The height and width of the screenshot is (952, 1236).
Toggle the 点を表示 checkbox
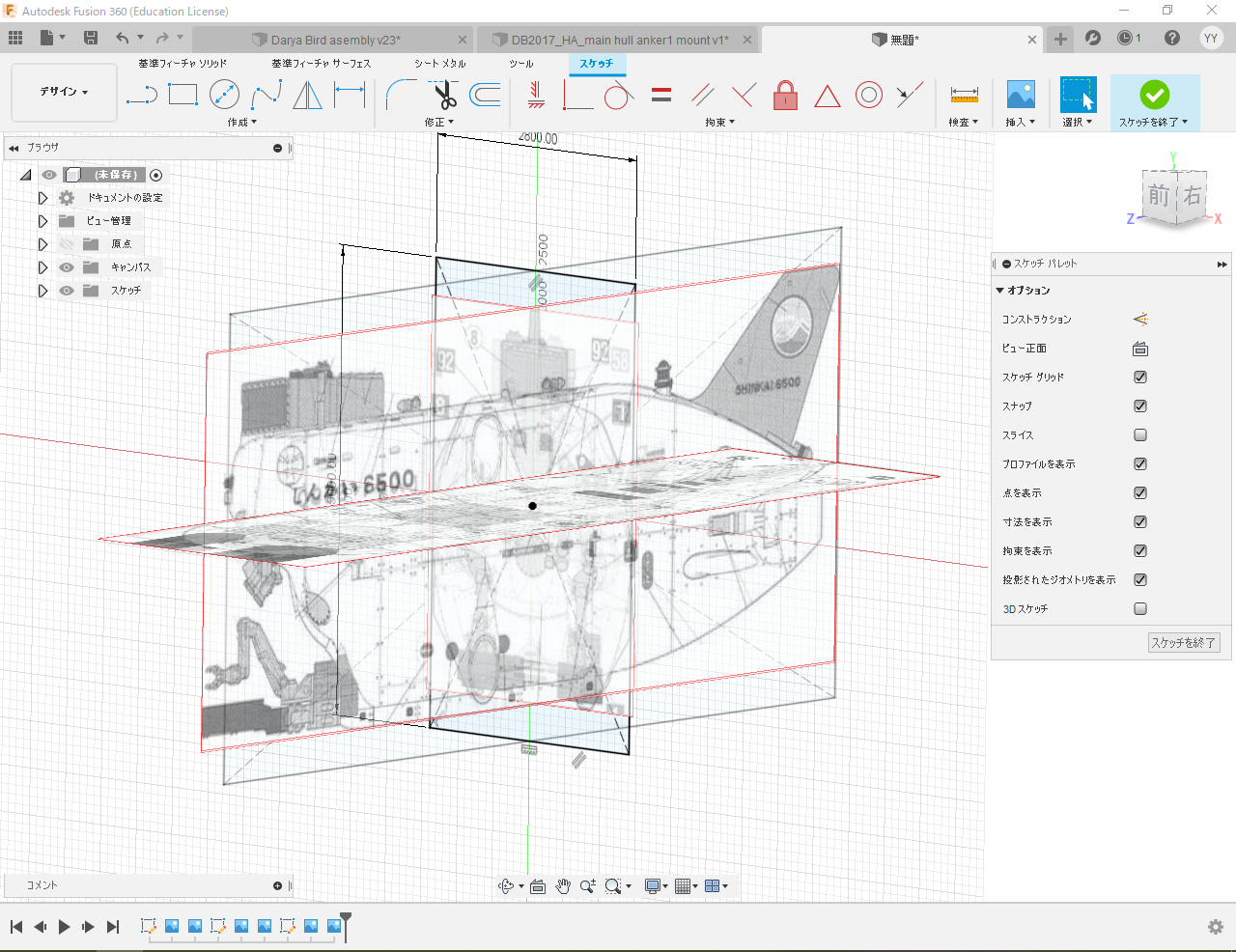1140,493
